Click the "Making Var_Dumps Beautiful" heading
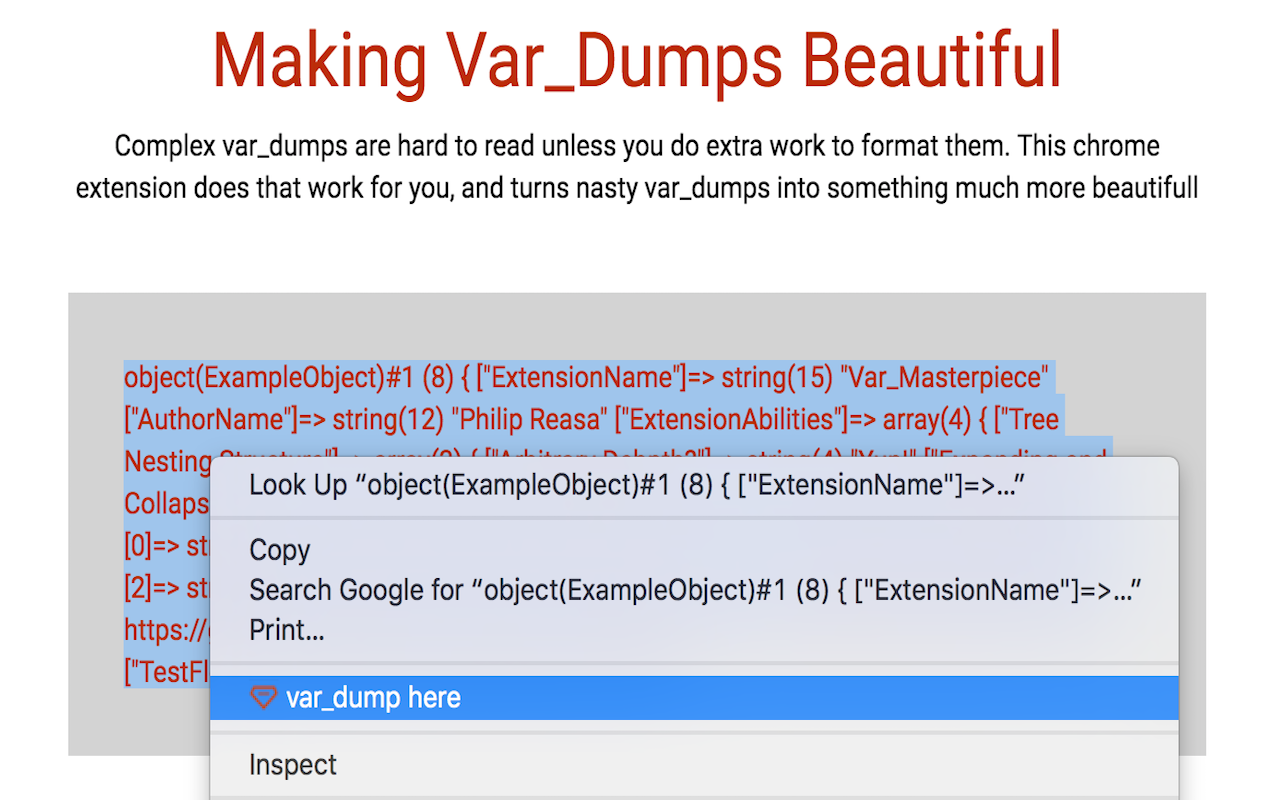Image resolution: width=1280 pixels, height=800 pixels. pos(637,60)
